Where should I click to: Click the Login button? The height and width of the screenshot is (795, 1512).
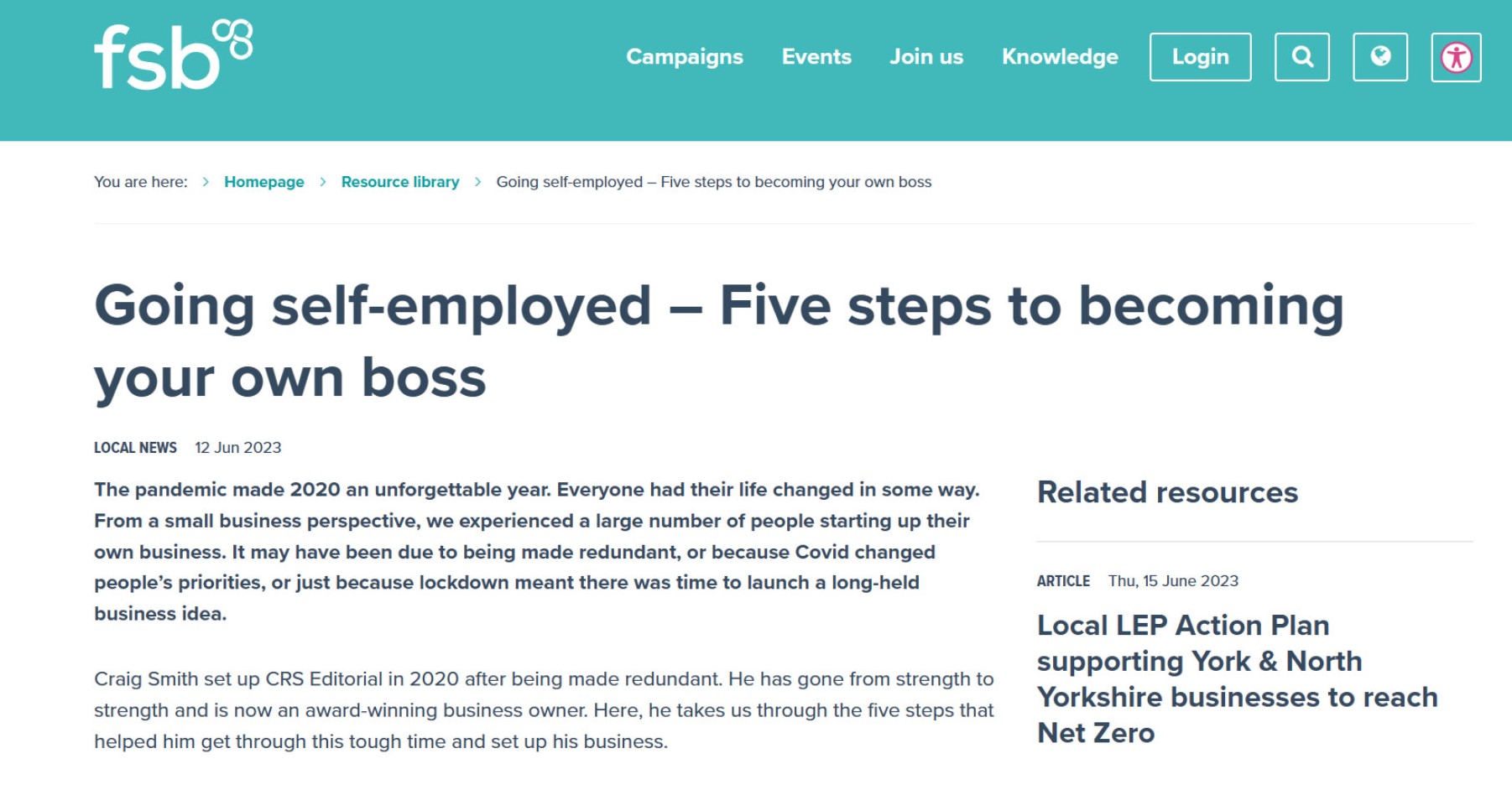(1200, 57)
